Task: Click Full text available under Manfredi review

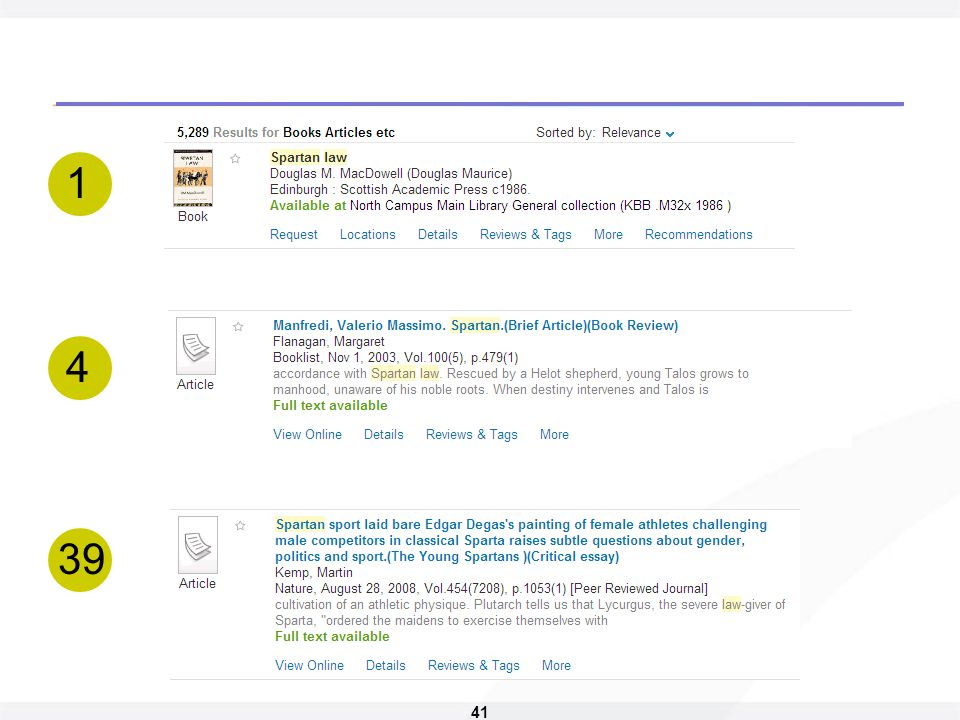Action: pos(330,405)
